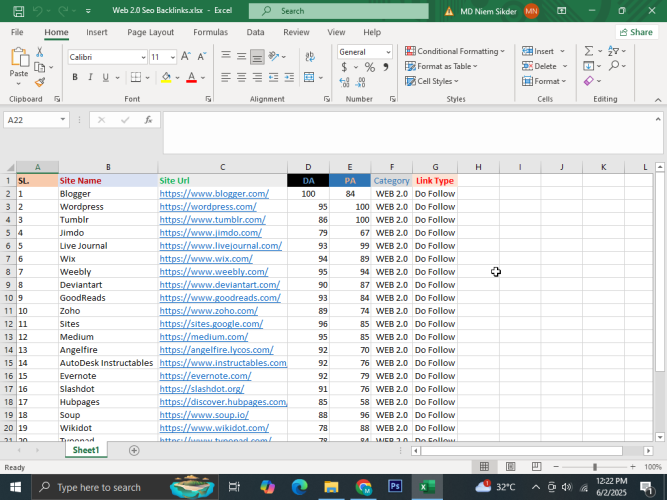Click the AutoSum sigma icon

[589, 51]
